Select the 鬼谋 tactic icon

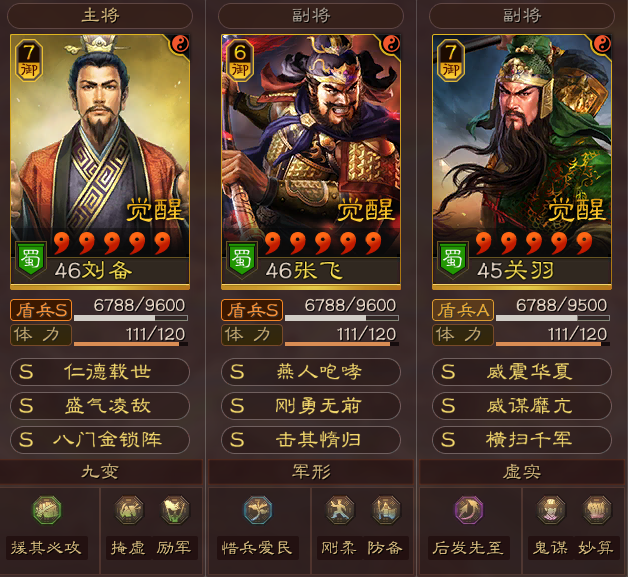pos(551,510)
